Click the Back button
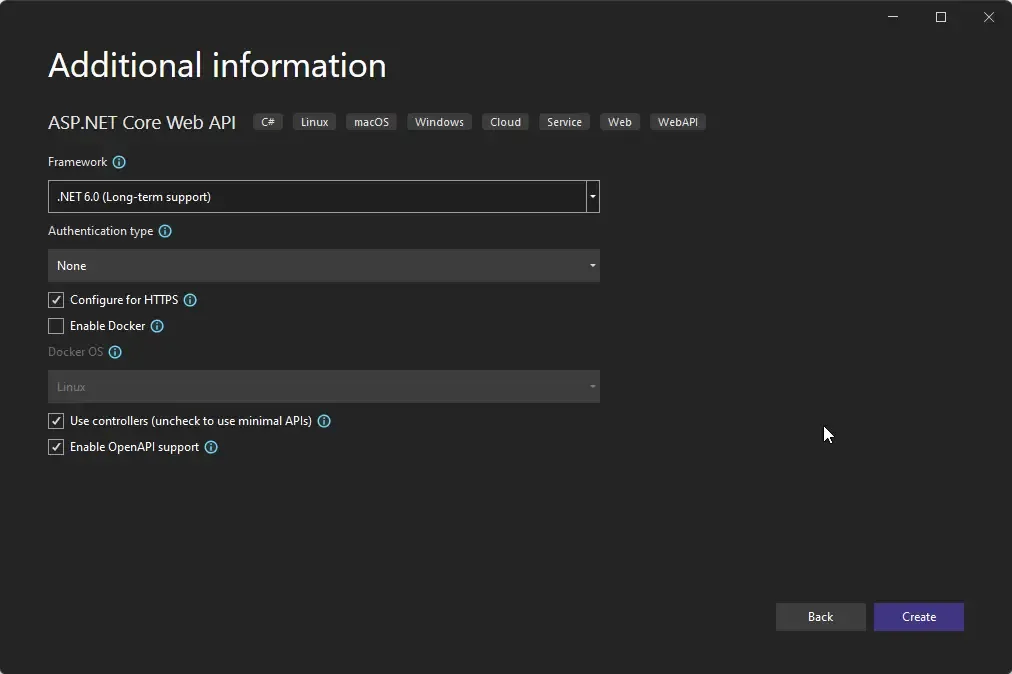Viewport: 1012px width, 674px height. coord(820,617)
